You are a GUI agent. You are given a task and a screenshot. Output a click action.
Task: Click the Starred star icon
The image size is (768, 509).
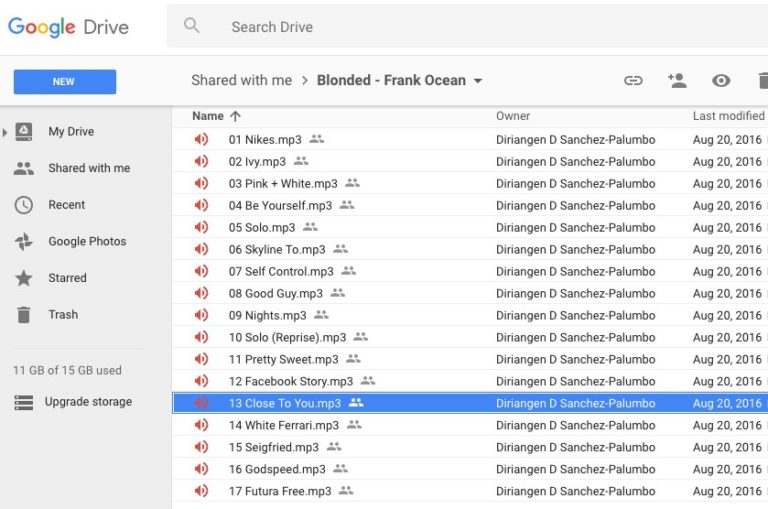coord(24,278)
